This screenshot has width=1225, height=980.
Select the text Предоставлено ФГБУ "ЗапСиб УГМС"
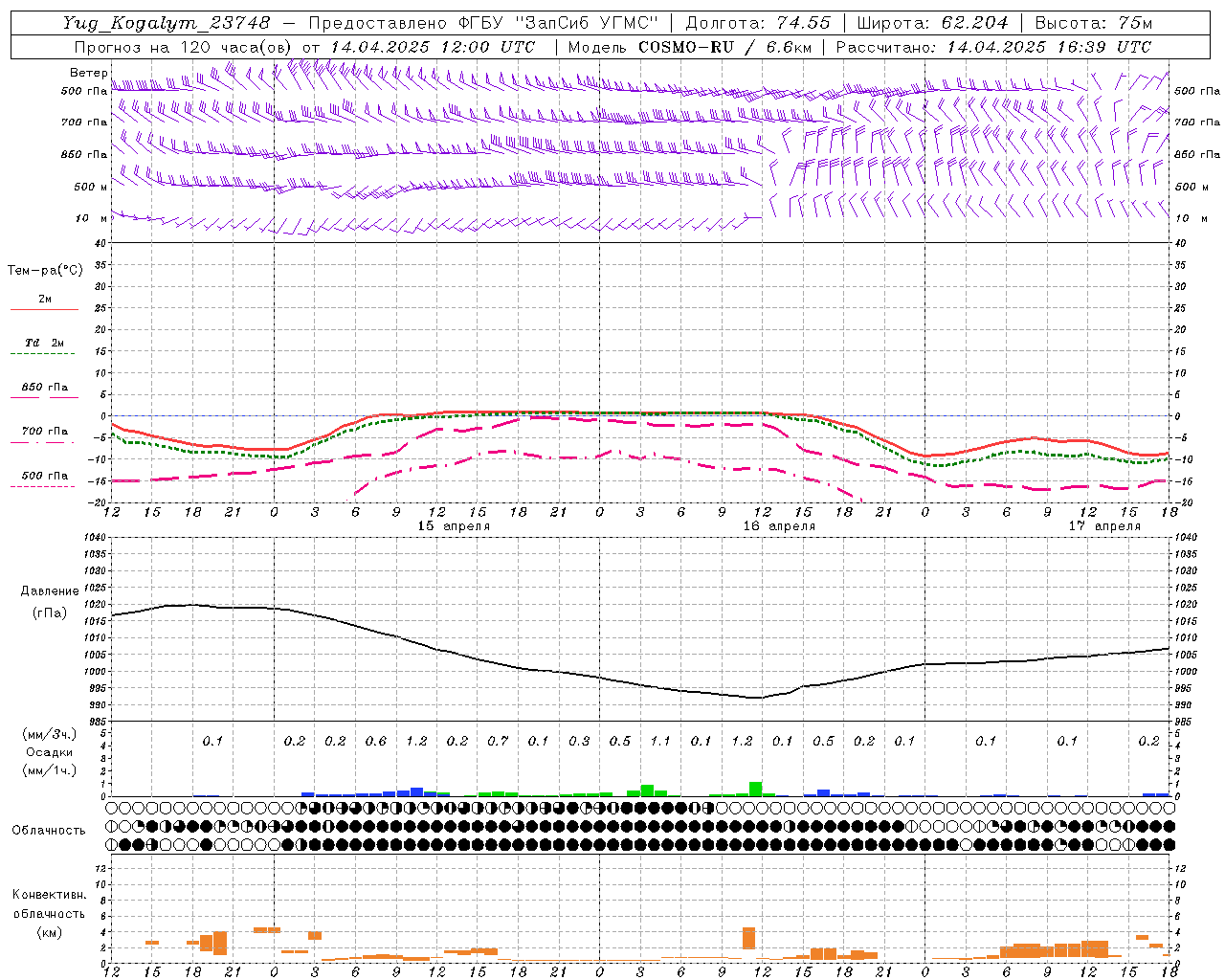[x=483, y=23]
